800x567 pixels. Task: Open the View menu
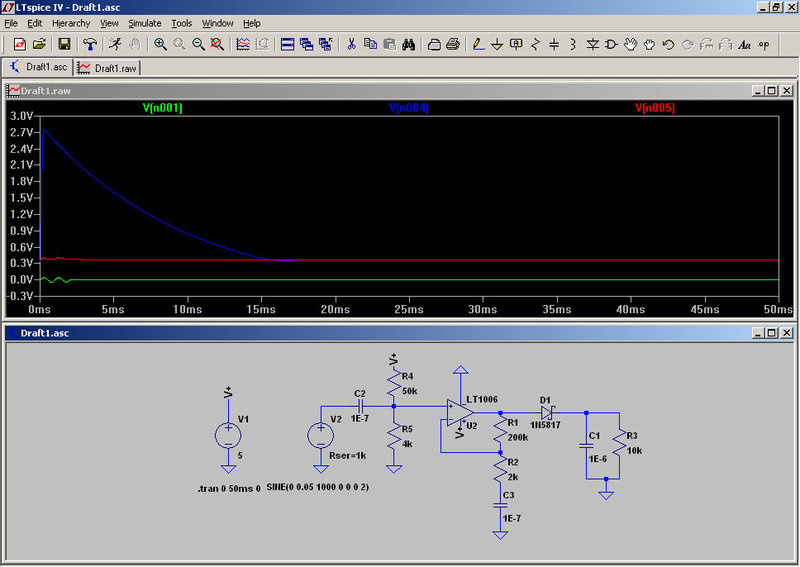point(109,23)
